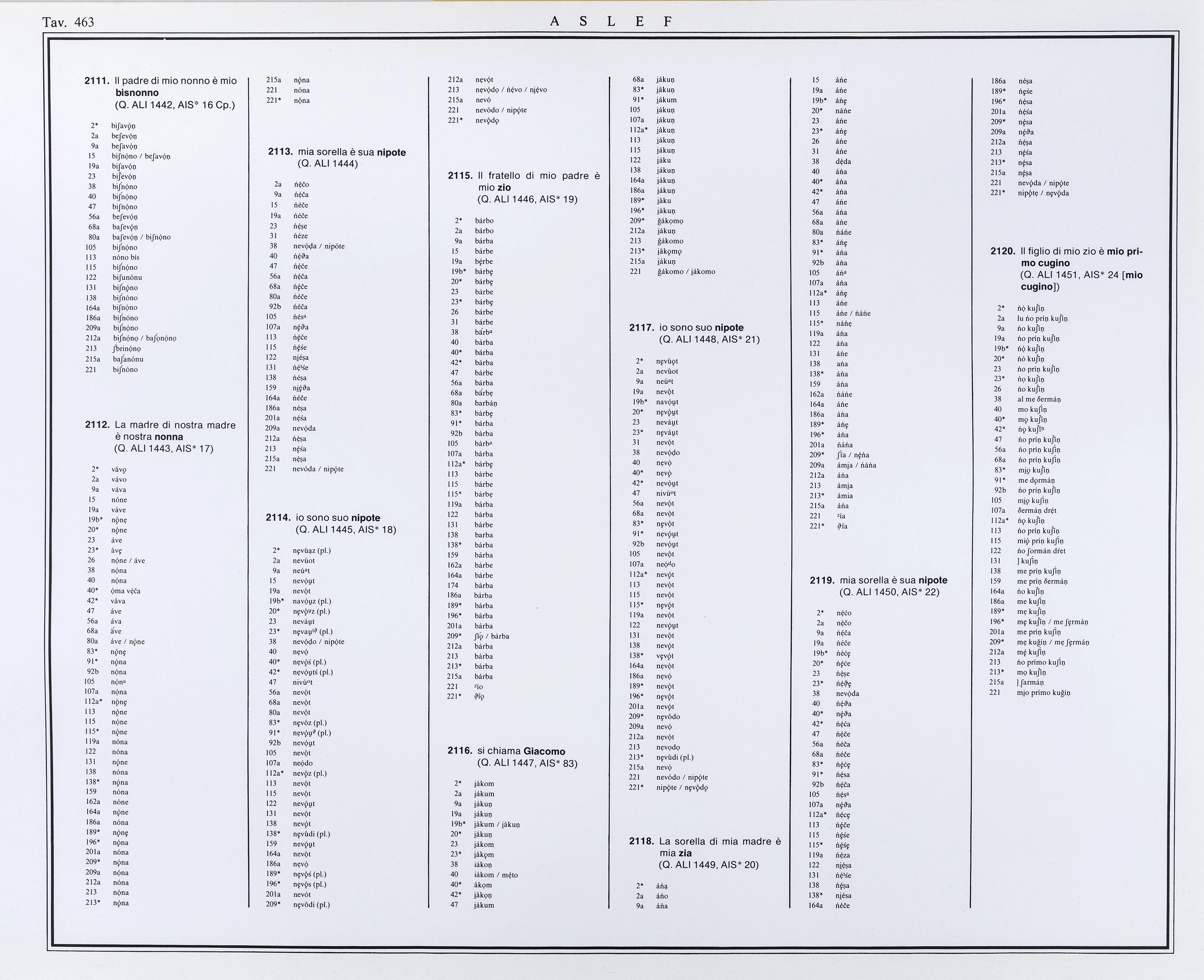Click reference '(Q. ALI 1444)'
The image size is (1204, 980).
[x=327, y=164]
